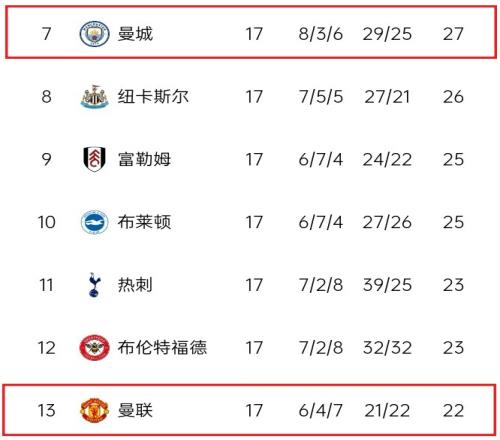Viewport: 500px width, 440px height.
Task: Click Manchester City's 27 points value
Action: pos(453,34)
